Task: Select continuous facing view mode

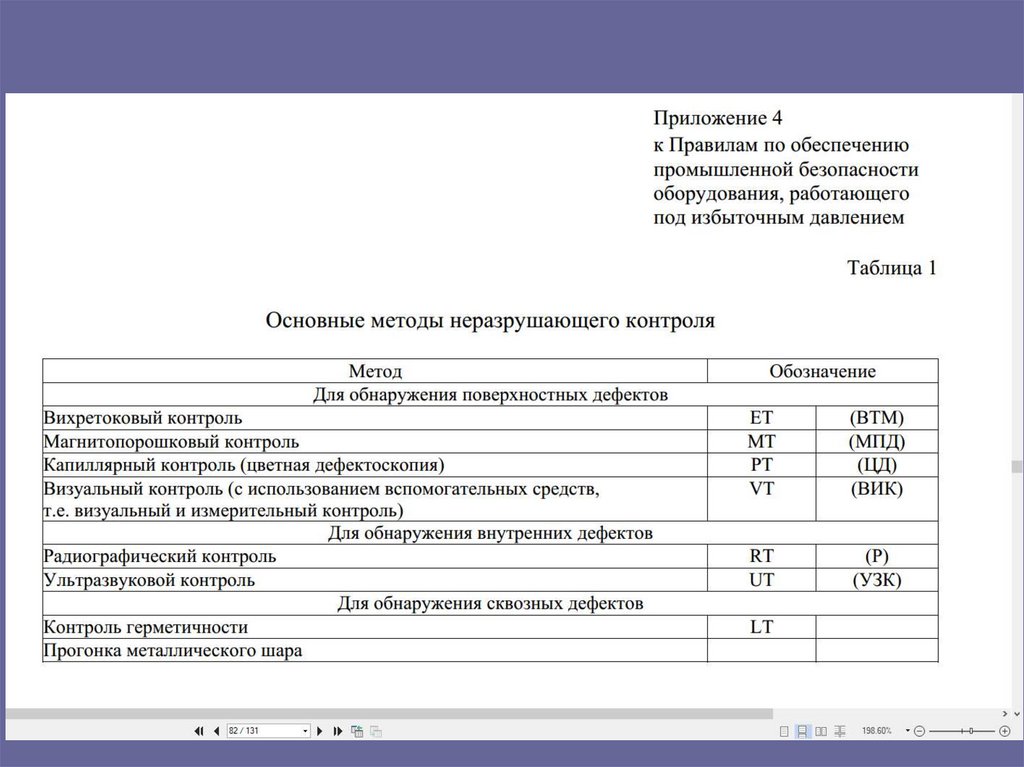Action: [840, 731]
